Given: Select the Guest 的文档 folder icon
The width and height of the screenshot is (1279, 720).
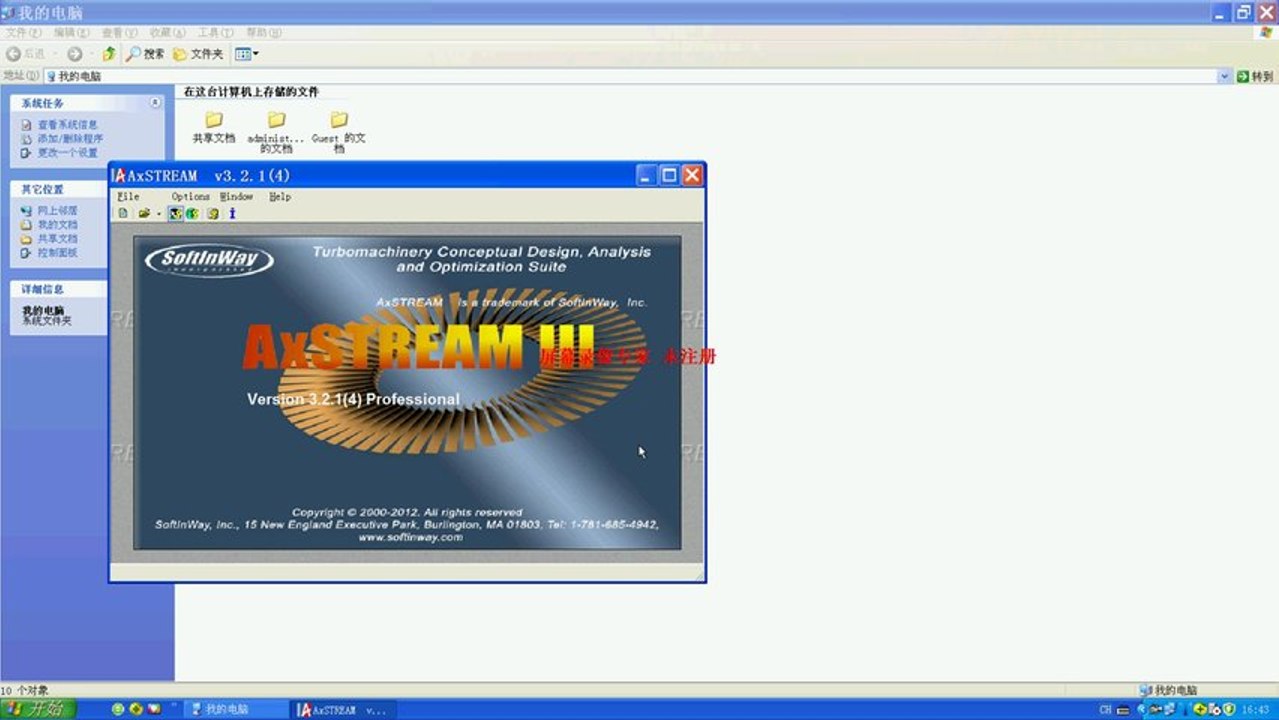Looking at the screenshot, I should (x=339, y=120).
